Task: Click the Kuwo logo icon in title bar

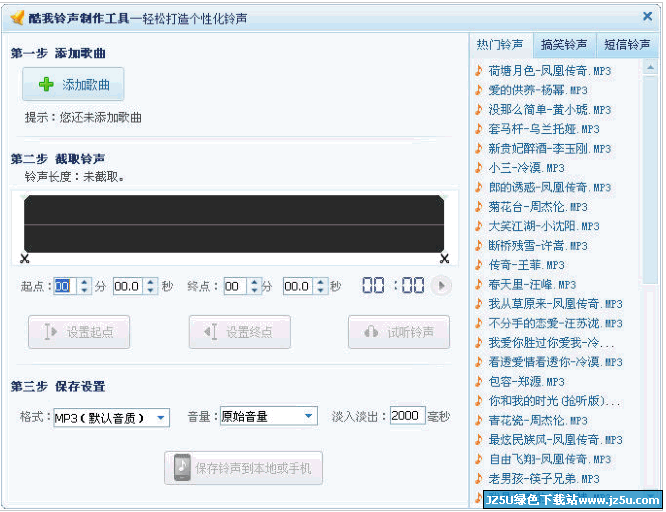Action: (17, 18)
